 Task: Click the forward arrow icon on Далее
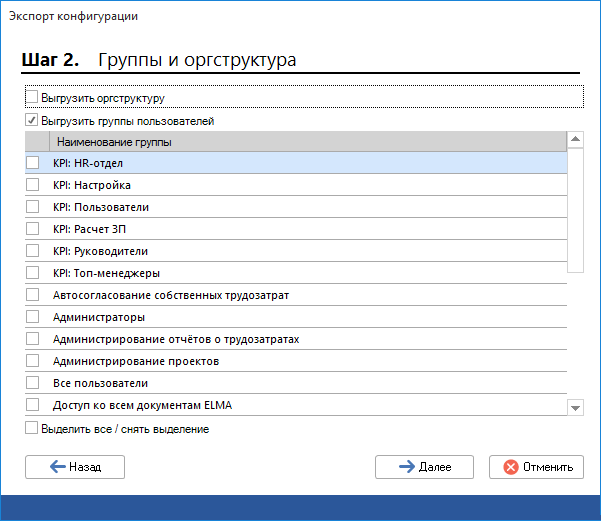pyautogui.click(x=406, y=467)
